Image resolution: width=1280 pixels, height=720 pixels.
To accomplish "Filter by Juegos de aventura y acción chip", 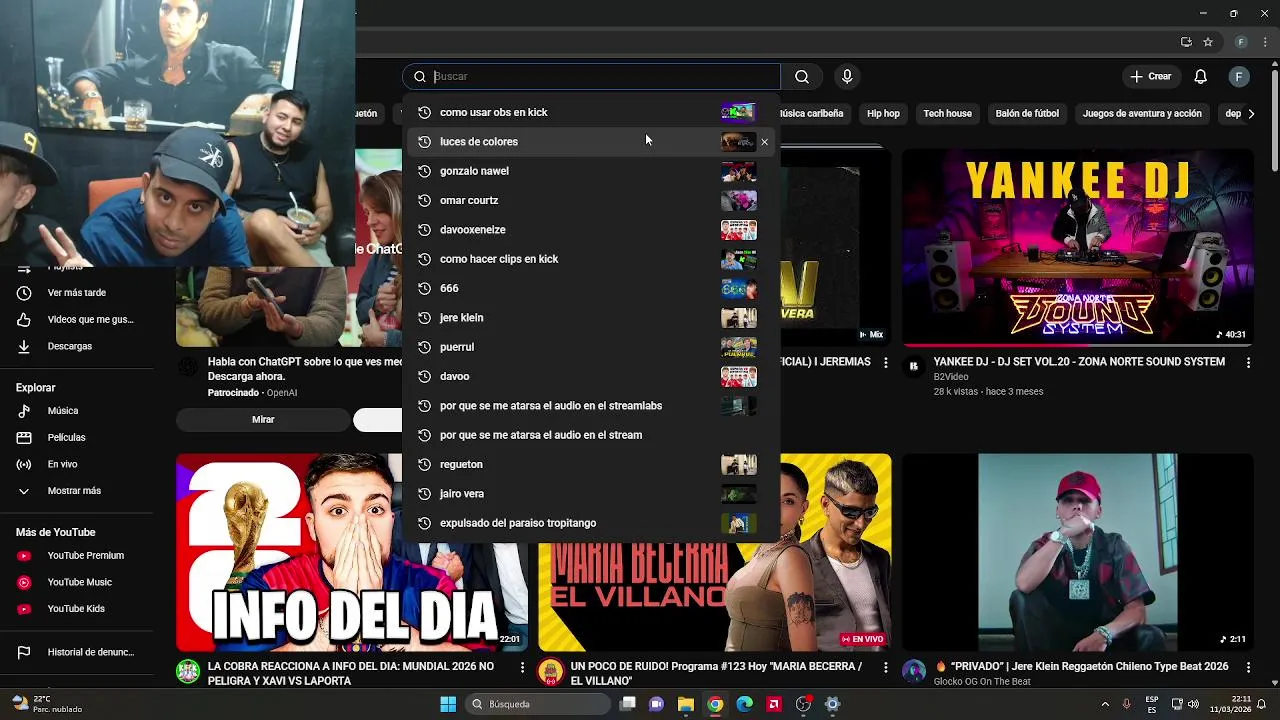I will 1142,114.
